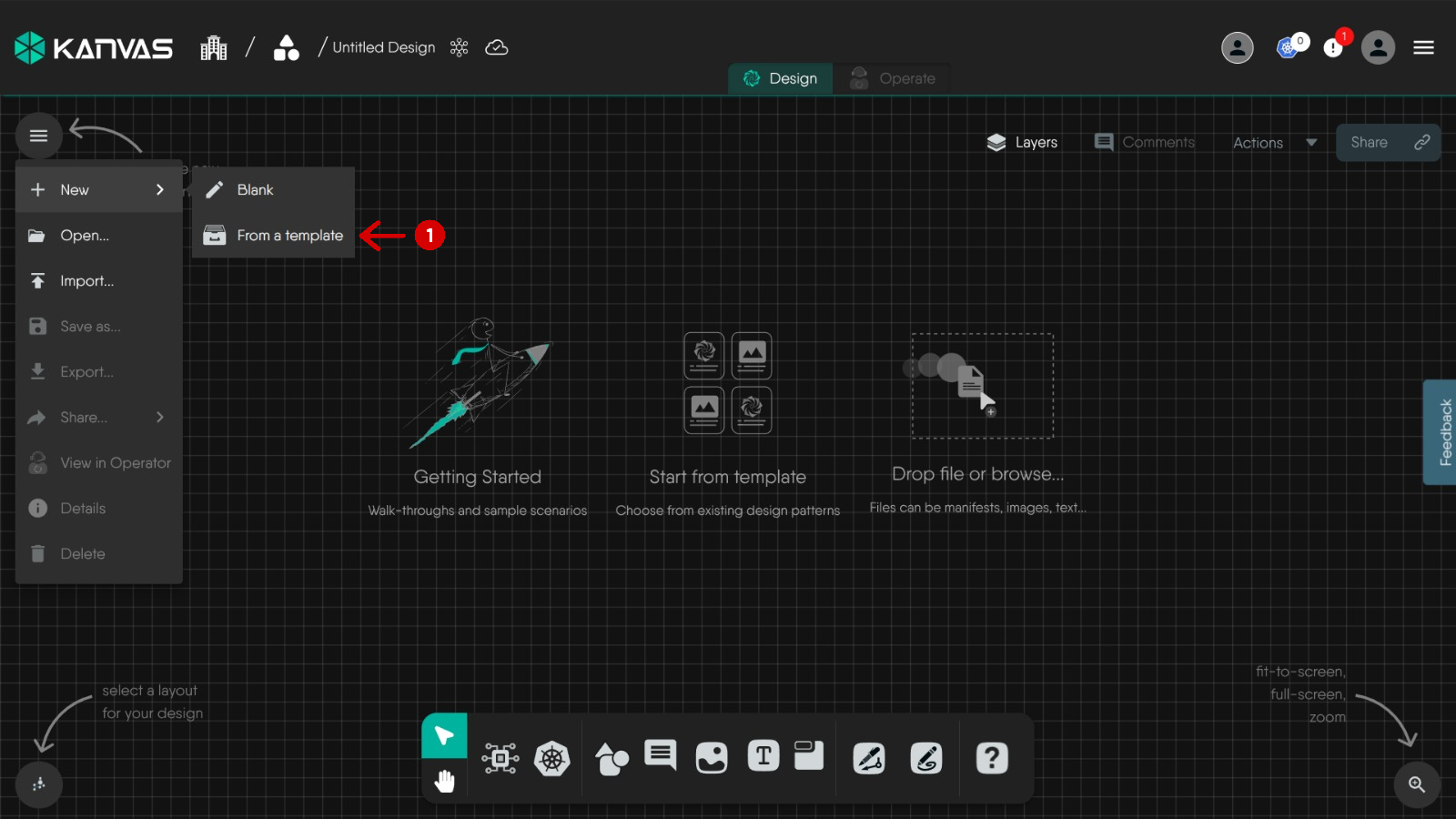The width and height of the screenshot is (1456, 819).
Task: Select the comment bubble tool
Action: coord(661,755)
